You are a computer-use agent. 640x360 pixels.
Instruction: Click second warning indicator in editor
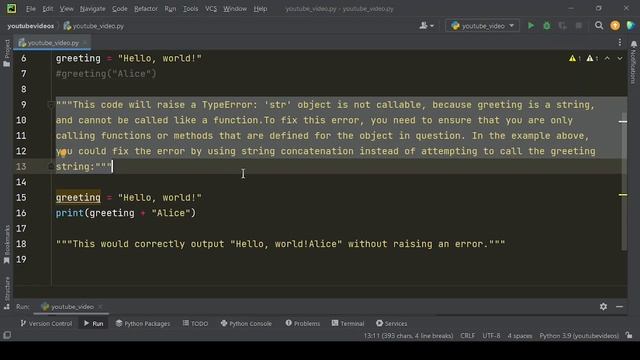[592, 59]
